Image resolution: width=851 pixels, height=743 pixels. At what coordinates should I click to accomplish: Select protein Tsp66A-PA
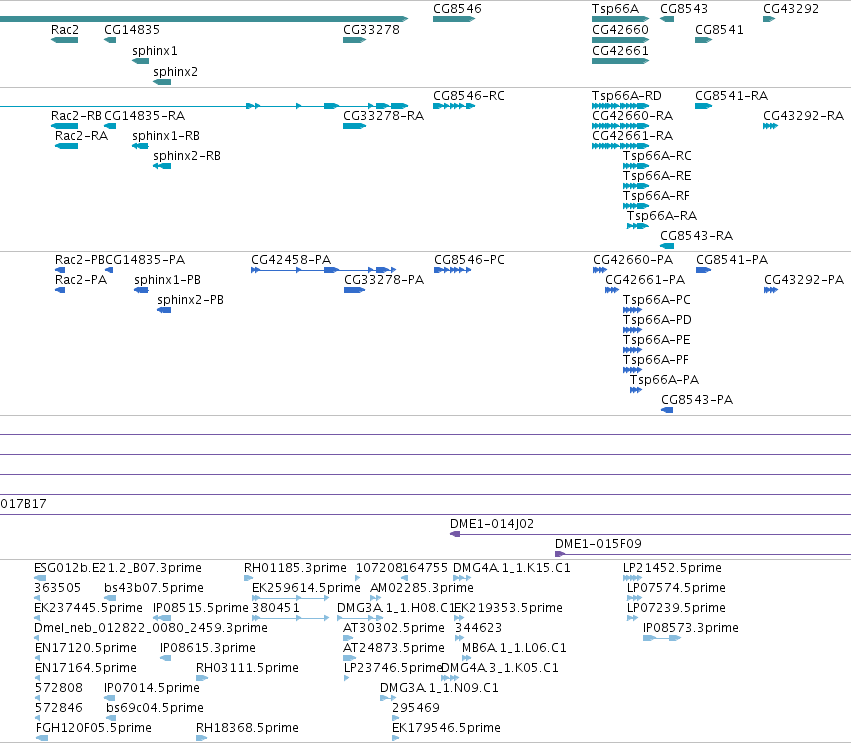[636, 390]
